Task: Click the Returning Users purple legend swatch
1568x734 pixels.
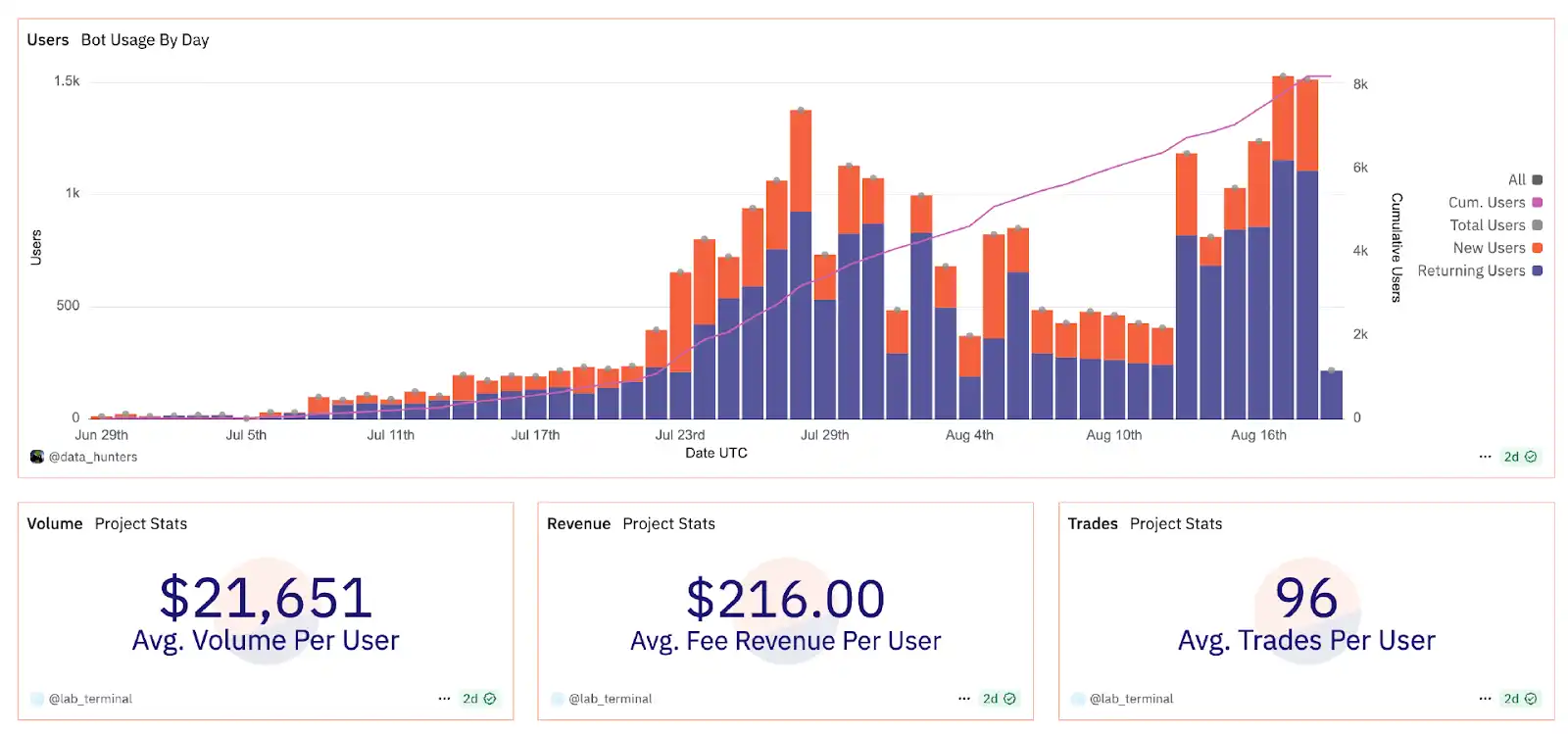Action: (x=1538, y=271)
